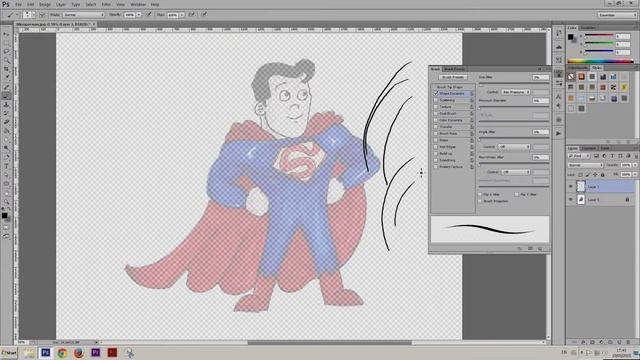Enable the Transfer checkbox

[x=436, y=127]
